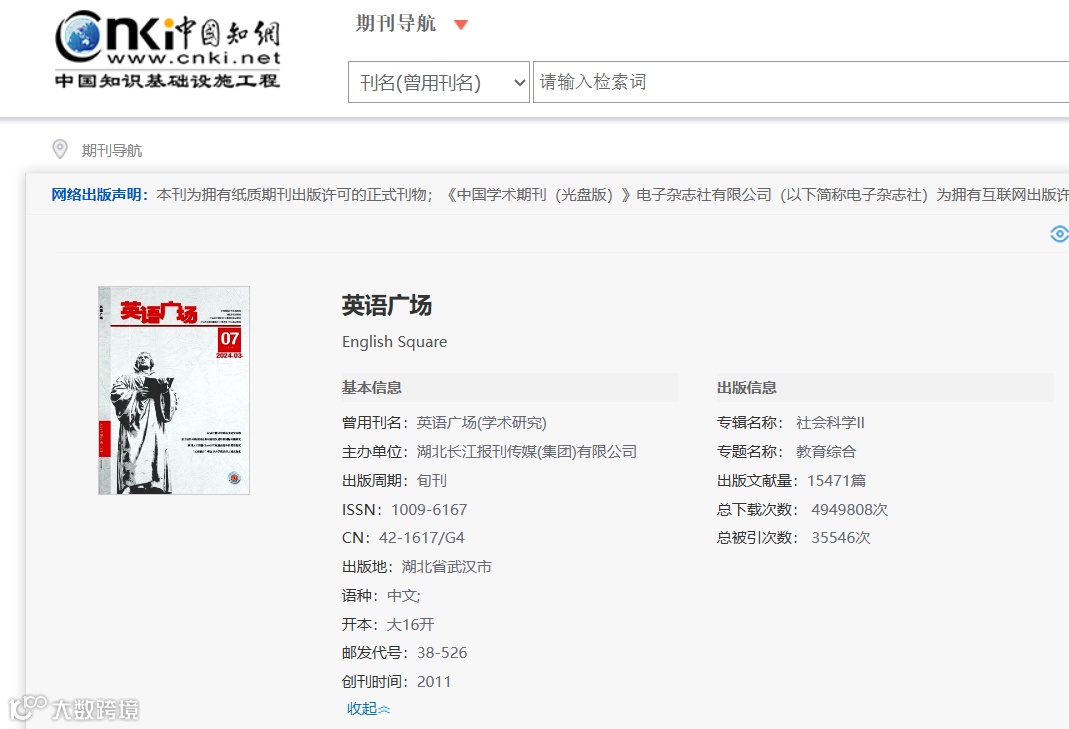Click the 大16开 format value
This screenshot has width=1069, height=729.
(x=410, y=625)
